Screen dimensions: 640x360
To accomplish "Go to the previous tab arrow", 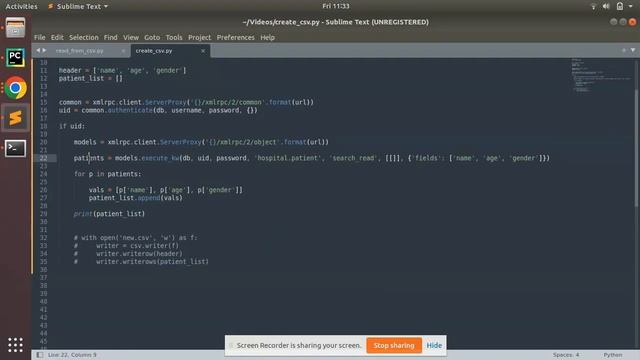I will click(38, 50).
